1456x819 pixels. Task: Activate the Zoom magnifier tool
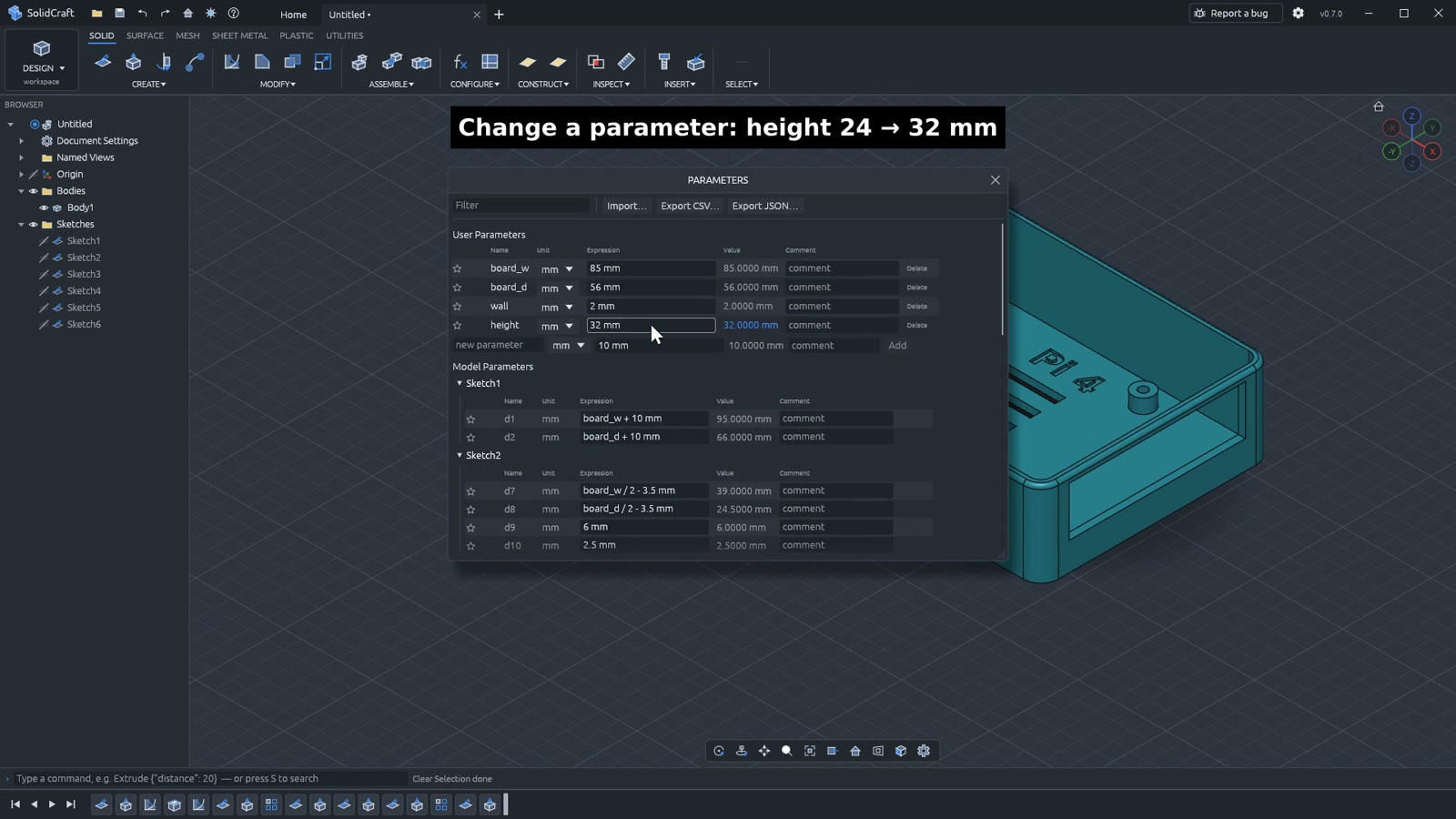click(x=787, y=751)
